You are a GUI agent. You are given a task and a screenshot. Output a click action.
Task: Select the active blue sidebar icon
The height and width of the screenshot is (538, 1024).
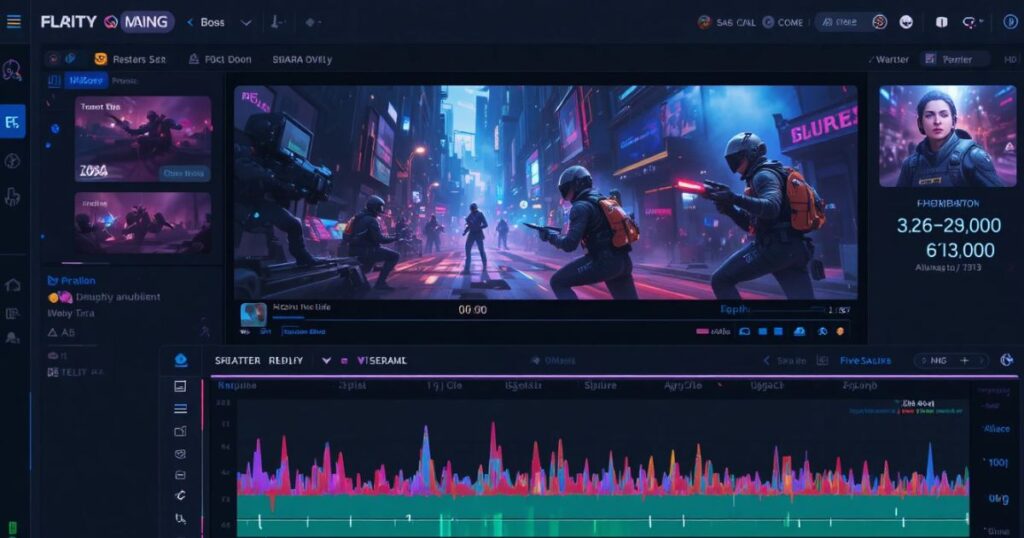[12, 121]
